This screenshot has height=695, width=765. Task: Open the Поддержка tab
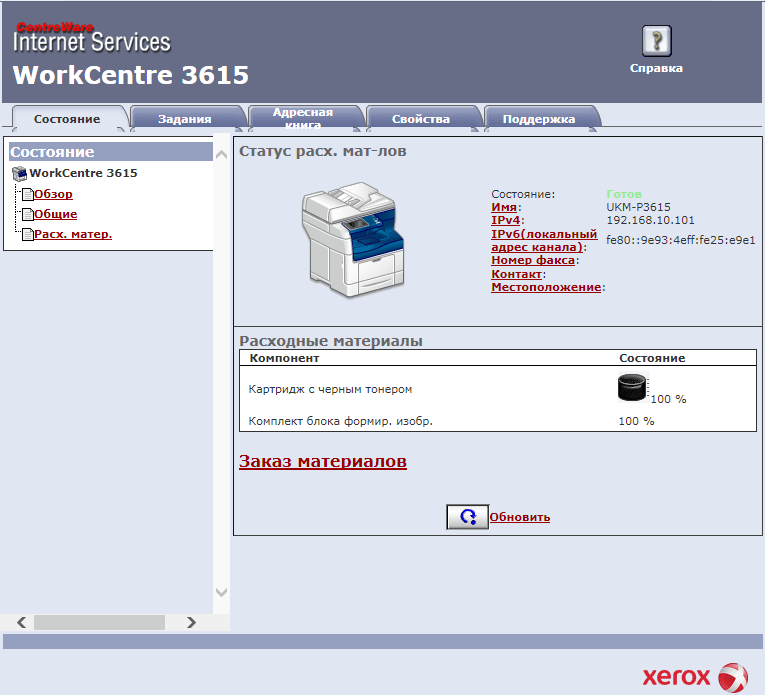click(x=539, y=119)
